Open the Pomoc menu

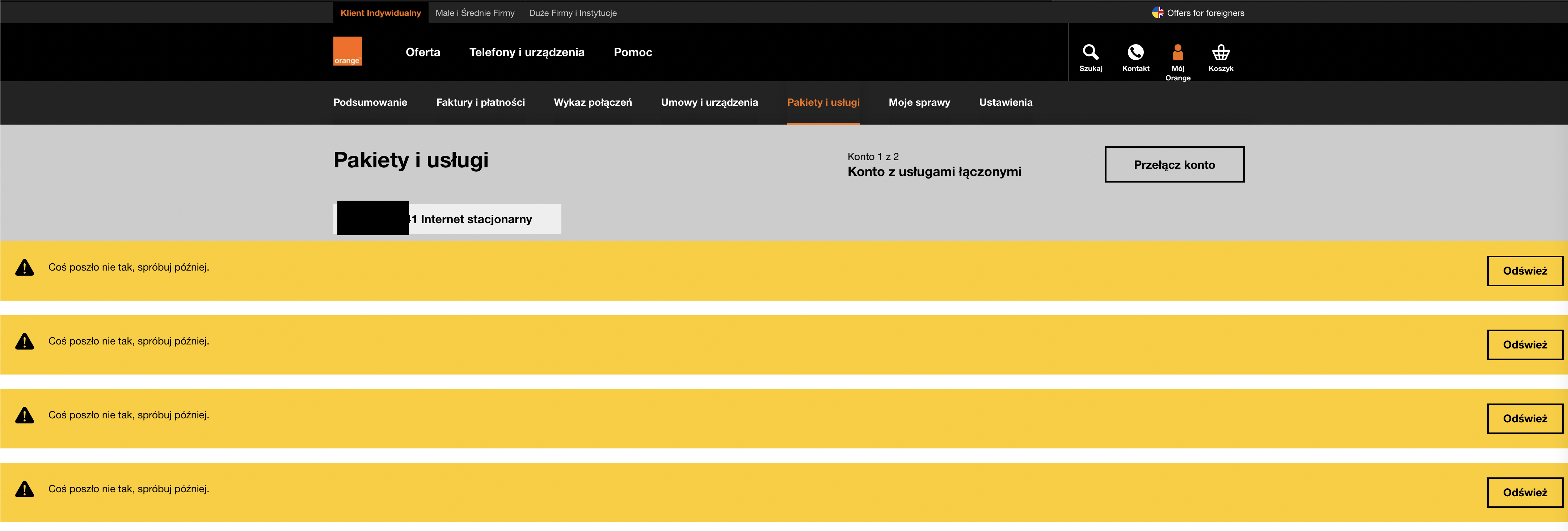coord(633,53)
